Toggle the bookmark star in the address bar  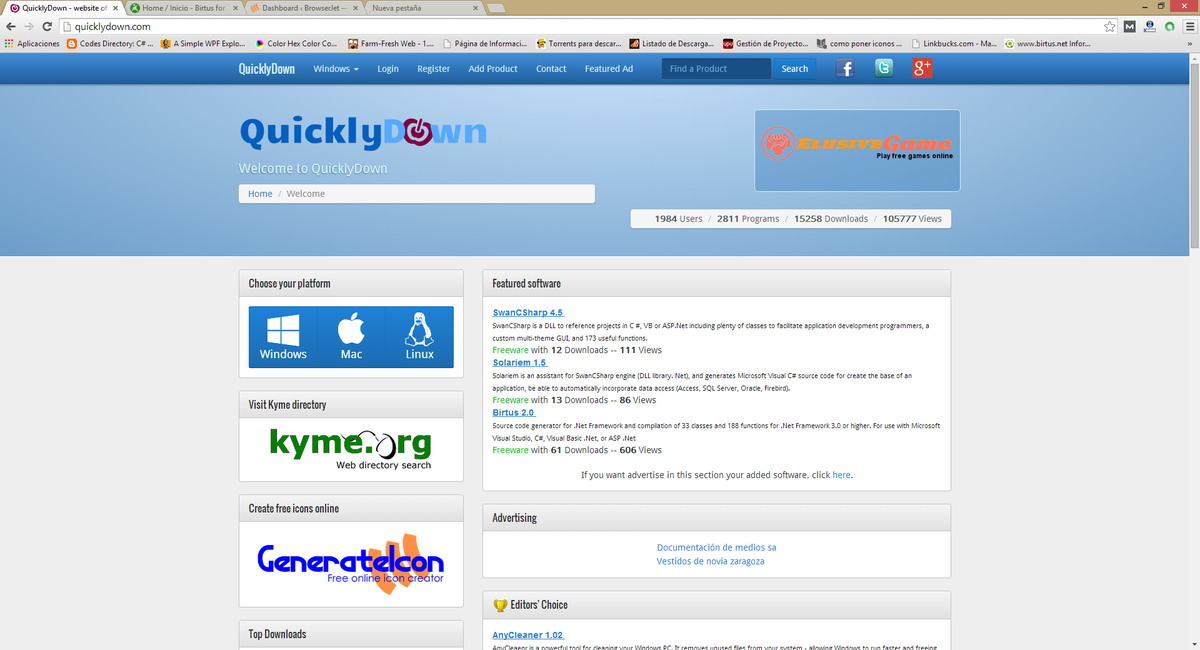coord(1110,27)
